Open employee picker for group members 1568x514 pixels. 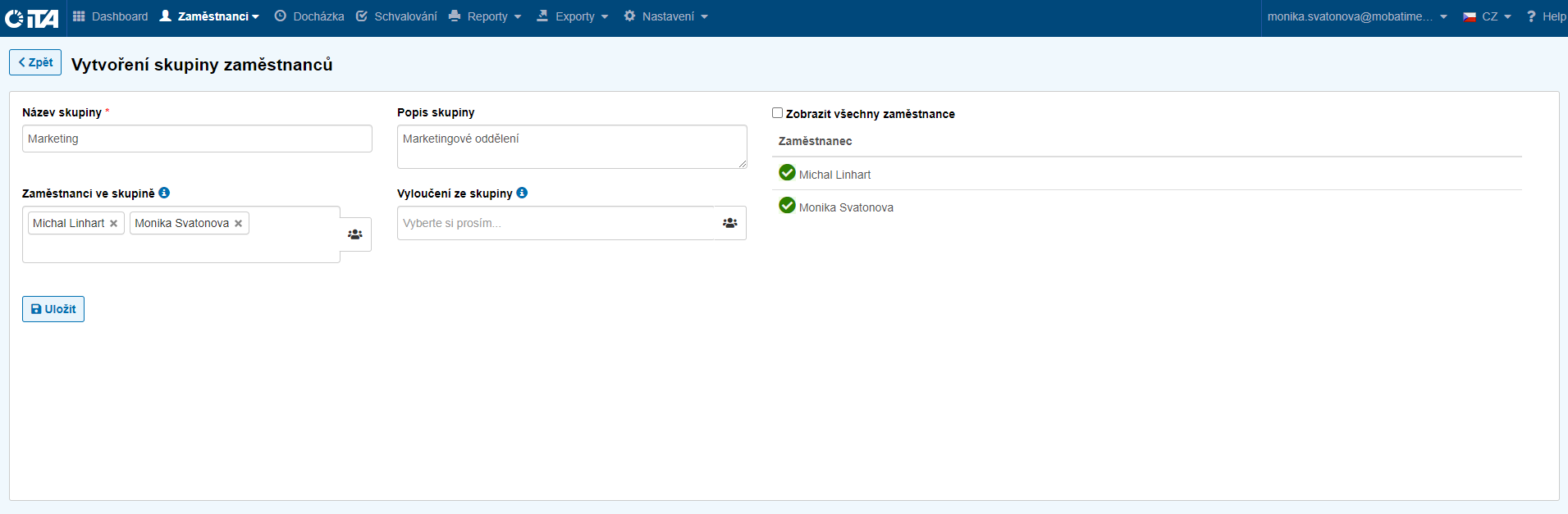click(x=355, y=234)
